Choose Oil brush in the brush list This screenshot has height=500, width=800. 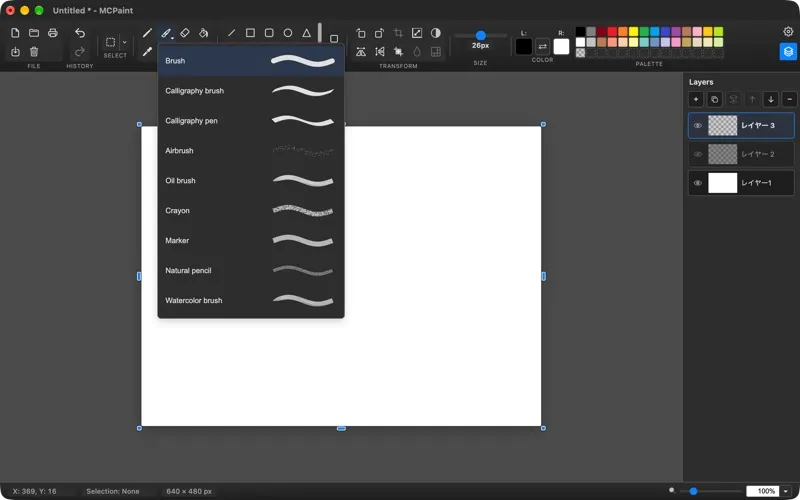point(251,181)
